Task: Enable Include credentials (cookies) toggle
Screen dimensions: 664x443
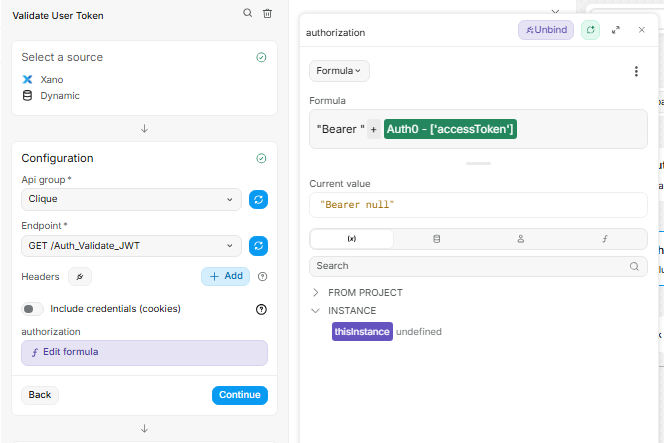Action: 33,309
